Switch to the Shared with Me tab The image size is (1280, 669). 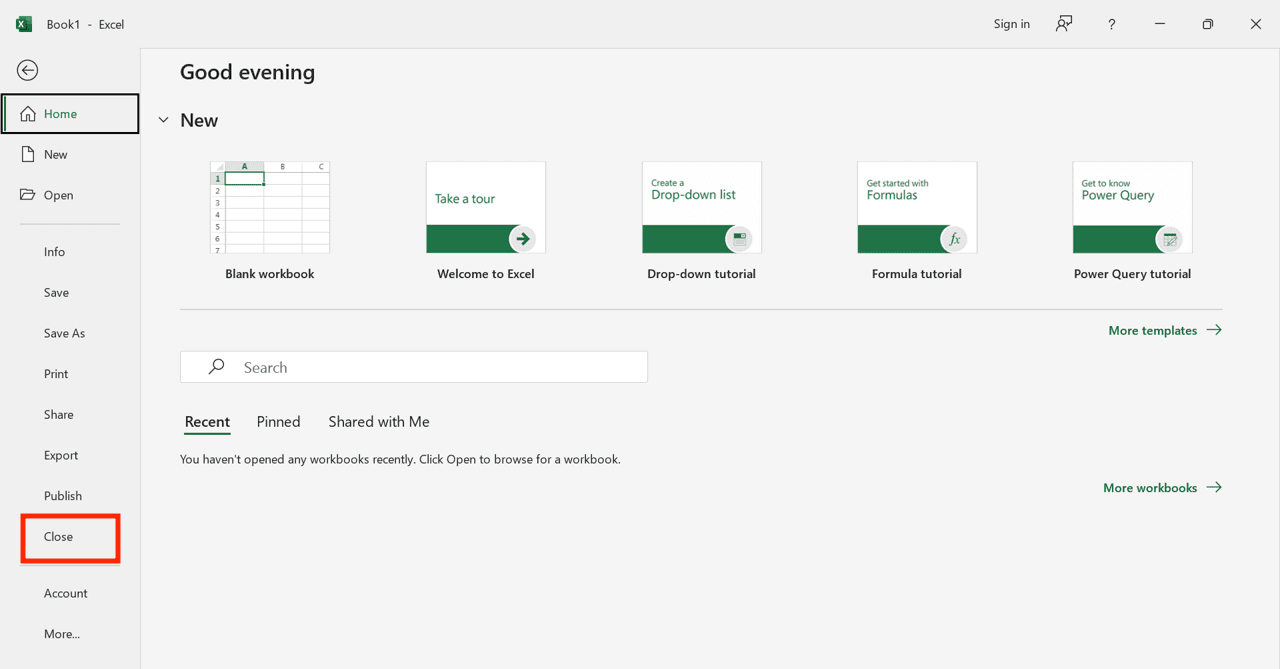click(x=379, y=422)
